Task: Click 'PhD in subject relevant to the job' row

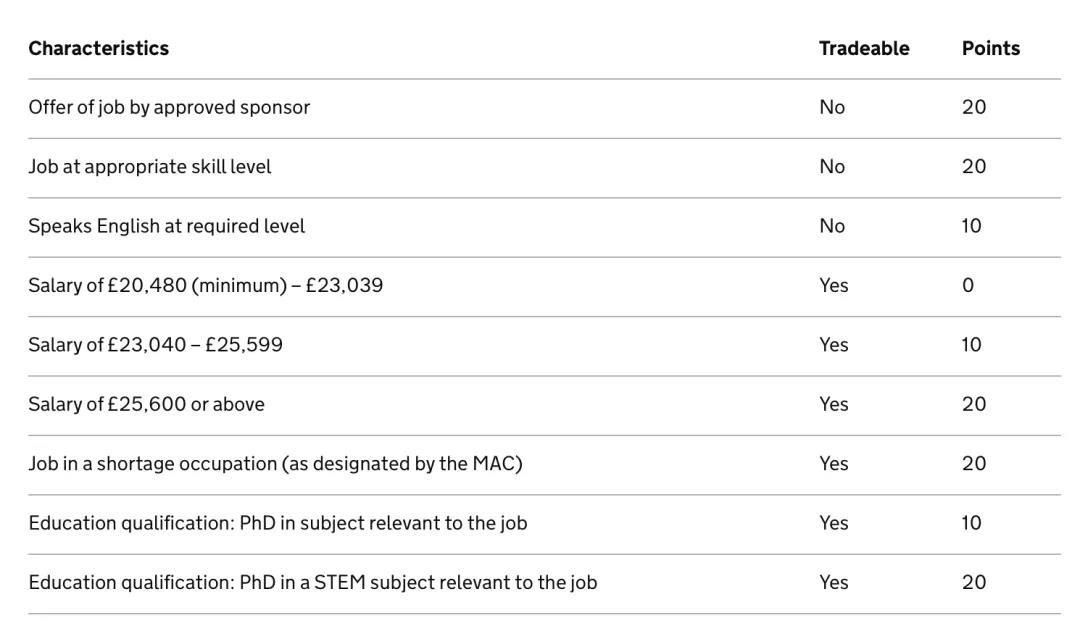Action: 277,523
